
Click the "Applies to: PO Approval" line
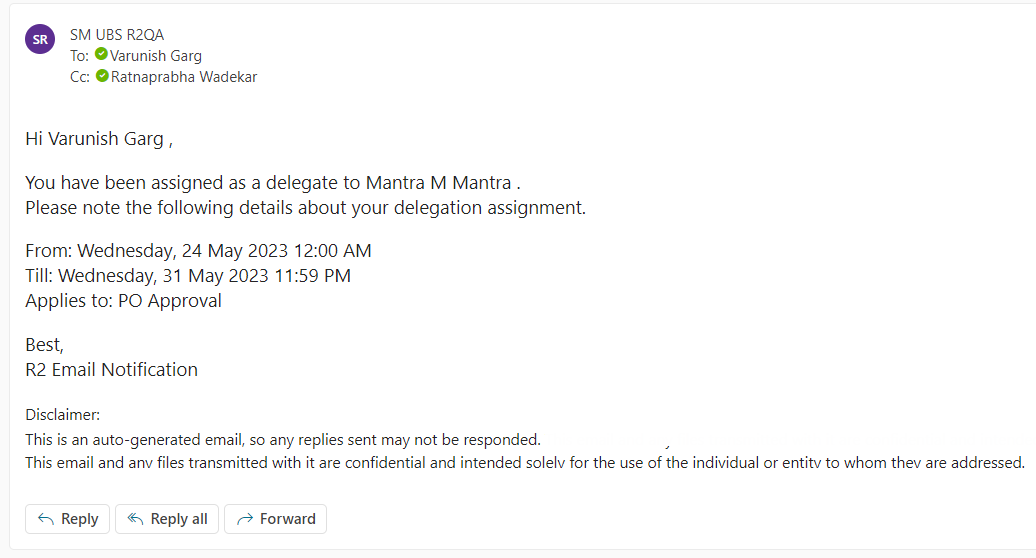click(123, 300)
